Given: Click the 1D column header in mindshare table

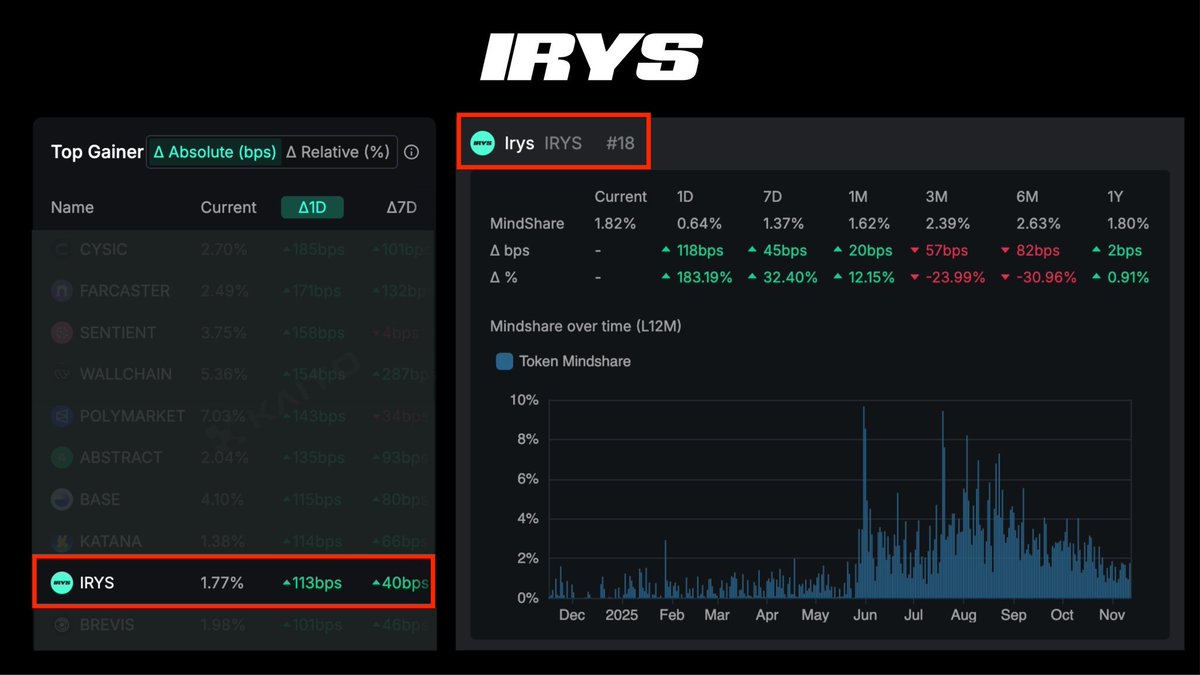Looking at the screenshot, I should point(686,197).
